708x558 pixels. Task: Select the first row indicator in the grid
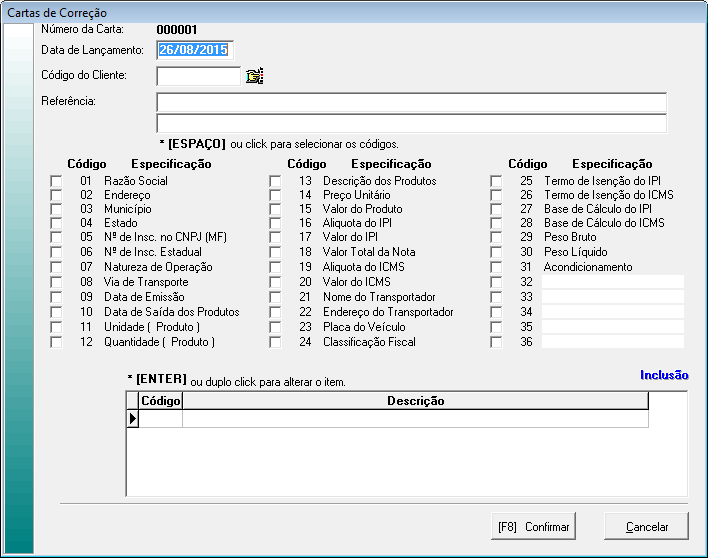pyautogui.click(x=132, y=419)
